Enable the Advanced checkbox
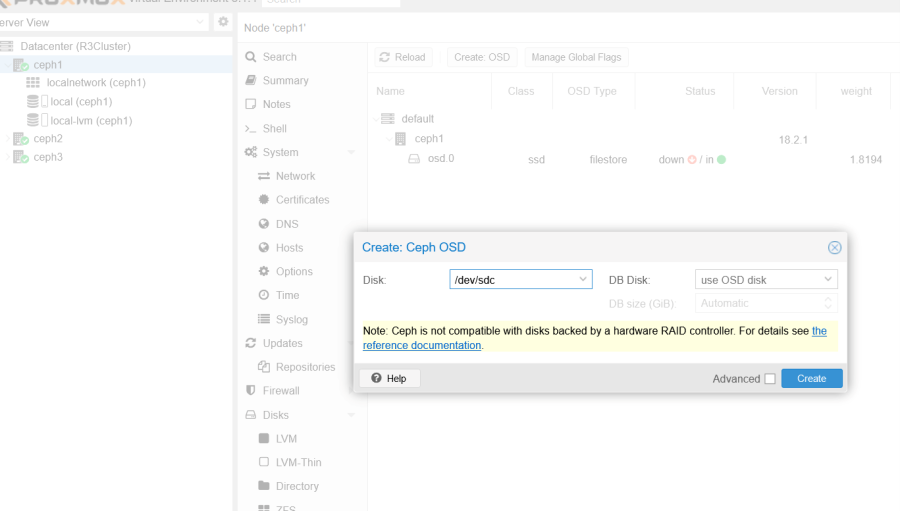 click(769, 379)
